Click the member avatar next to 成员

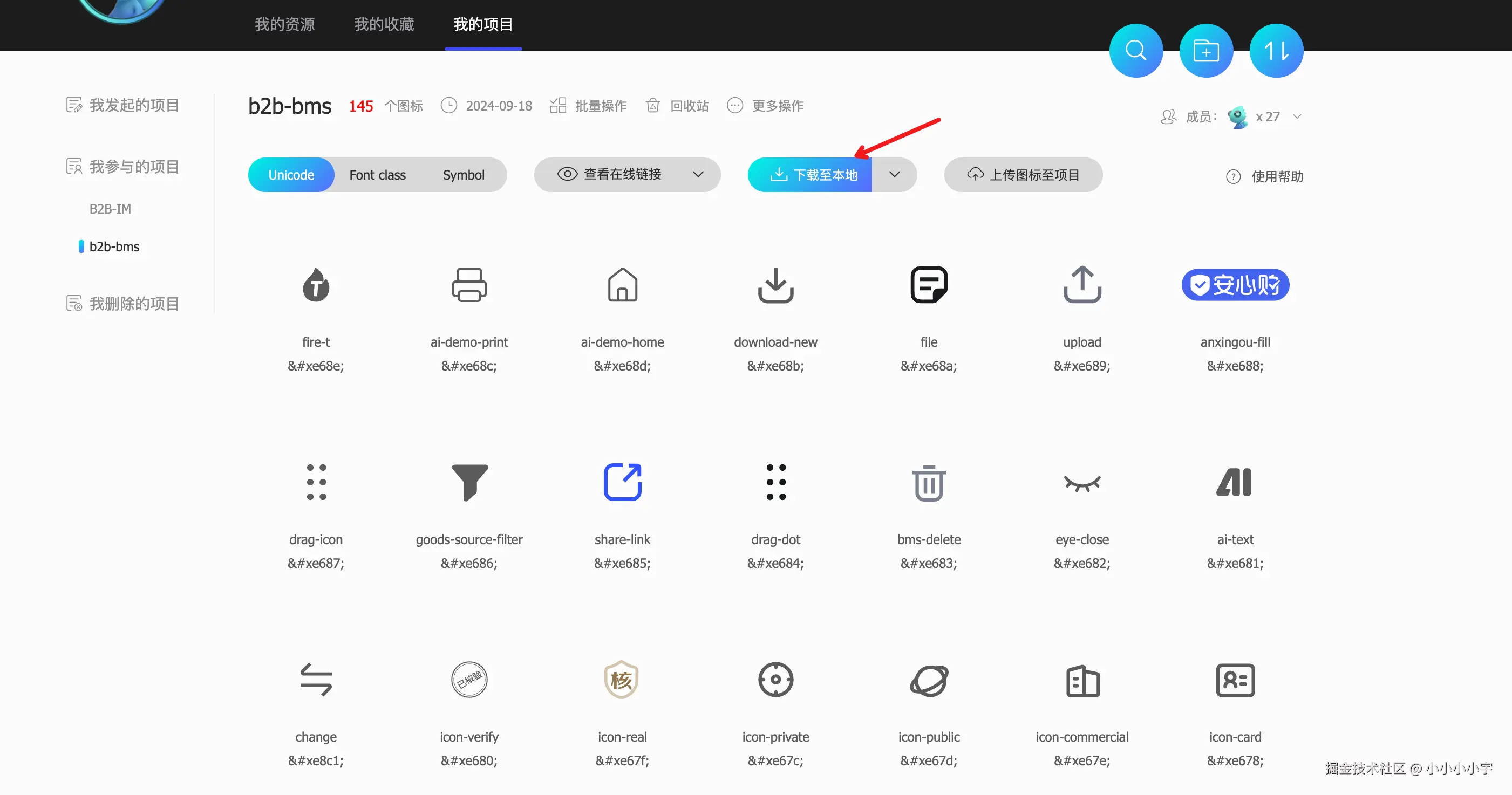(x=1237, y=116)
